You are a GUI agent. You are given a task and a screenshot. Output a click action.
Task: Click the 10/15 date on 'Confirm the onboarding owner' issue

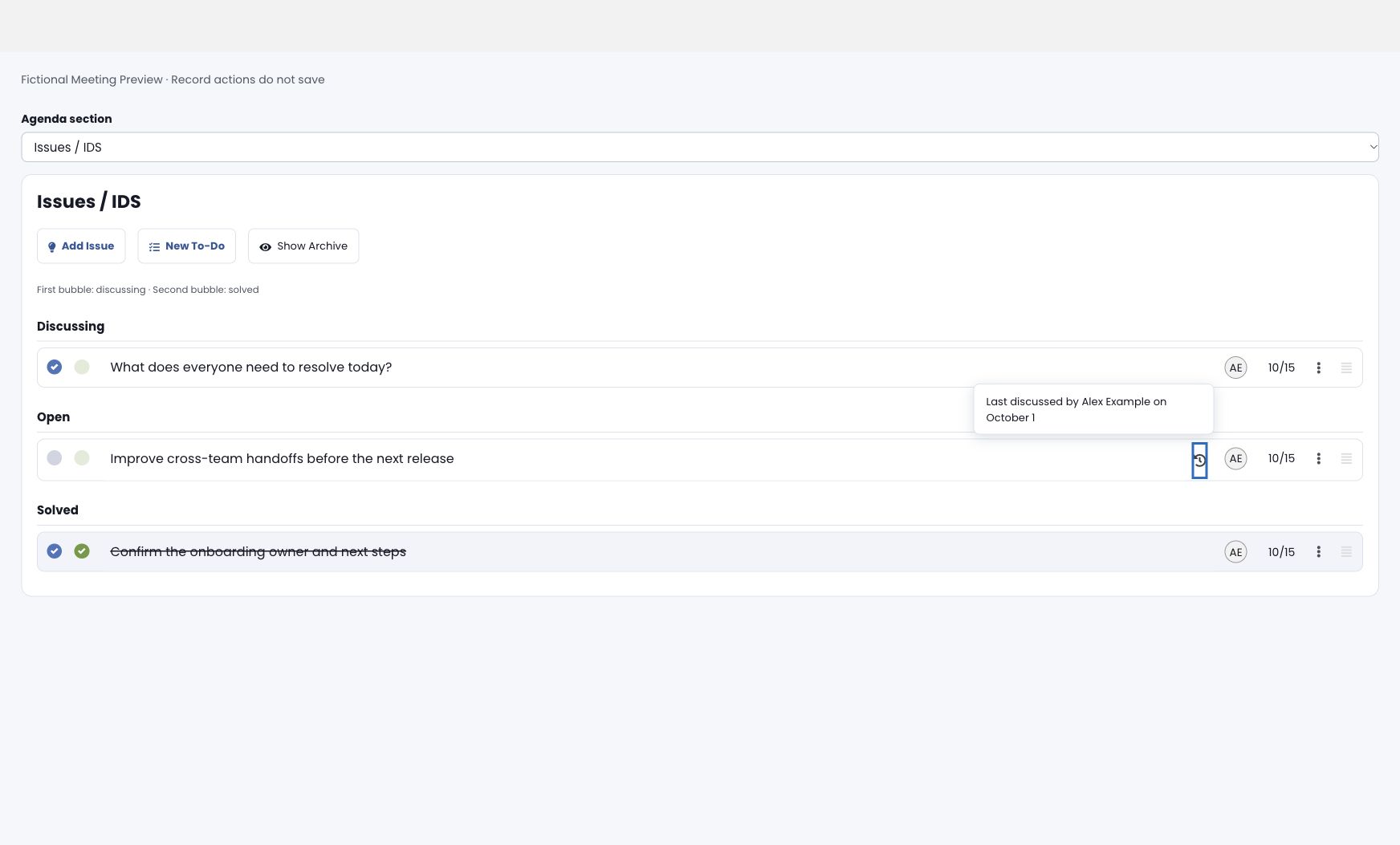[1281, 552]
